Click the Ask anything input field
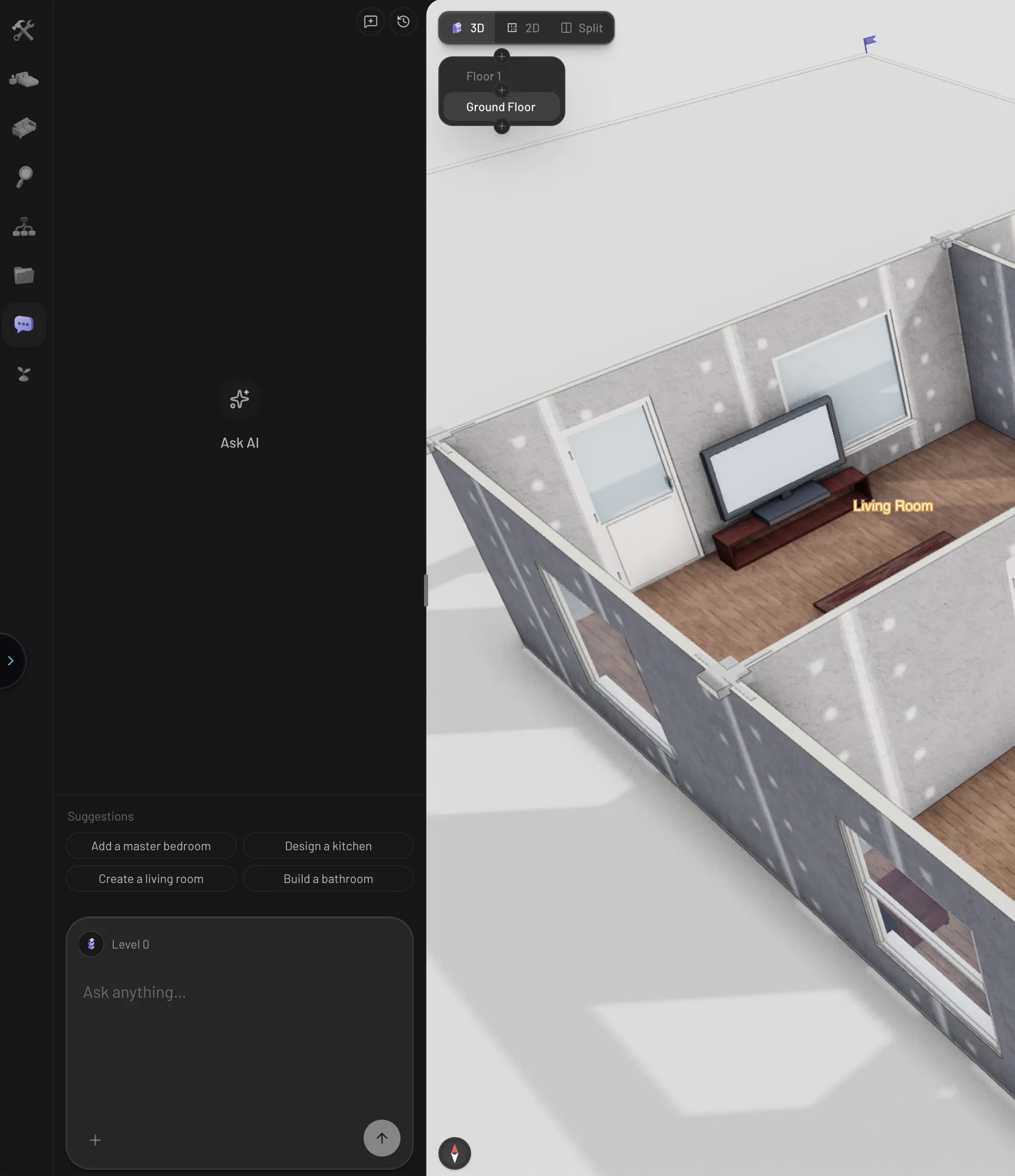 click(240, 1044)
